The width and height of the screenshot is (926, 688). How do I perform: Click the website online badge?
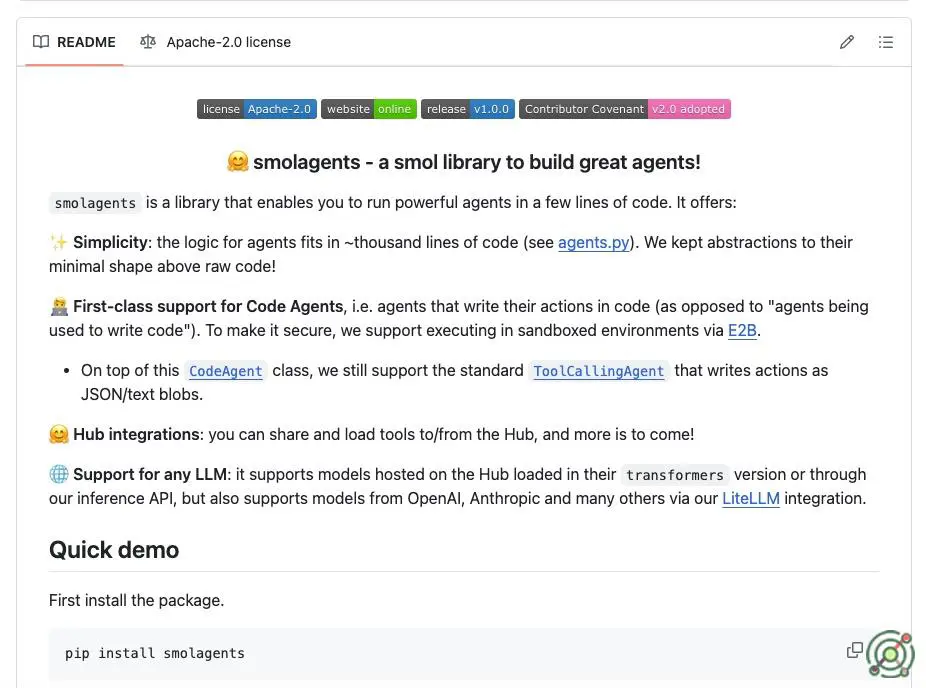coord(369,109)
